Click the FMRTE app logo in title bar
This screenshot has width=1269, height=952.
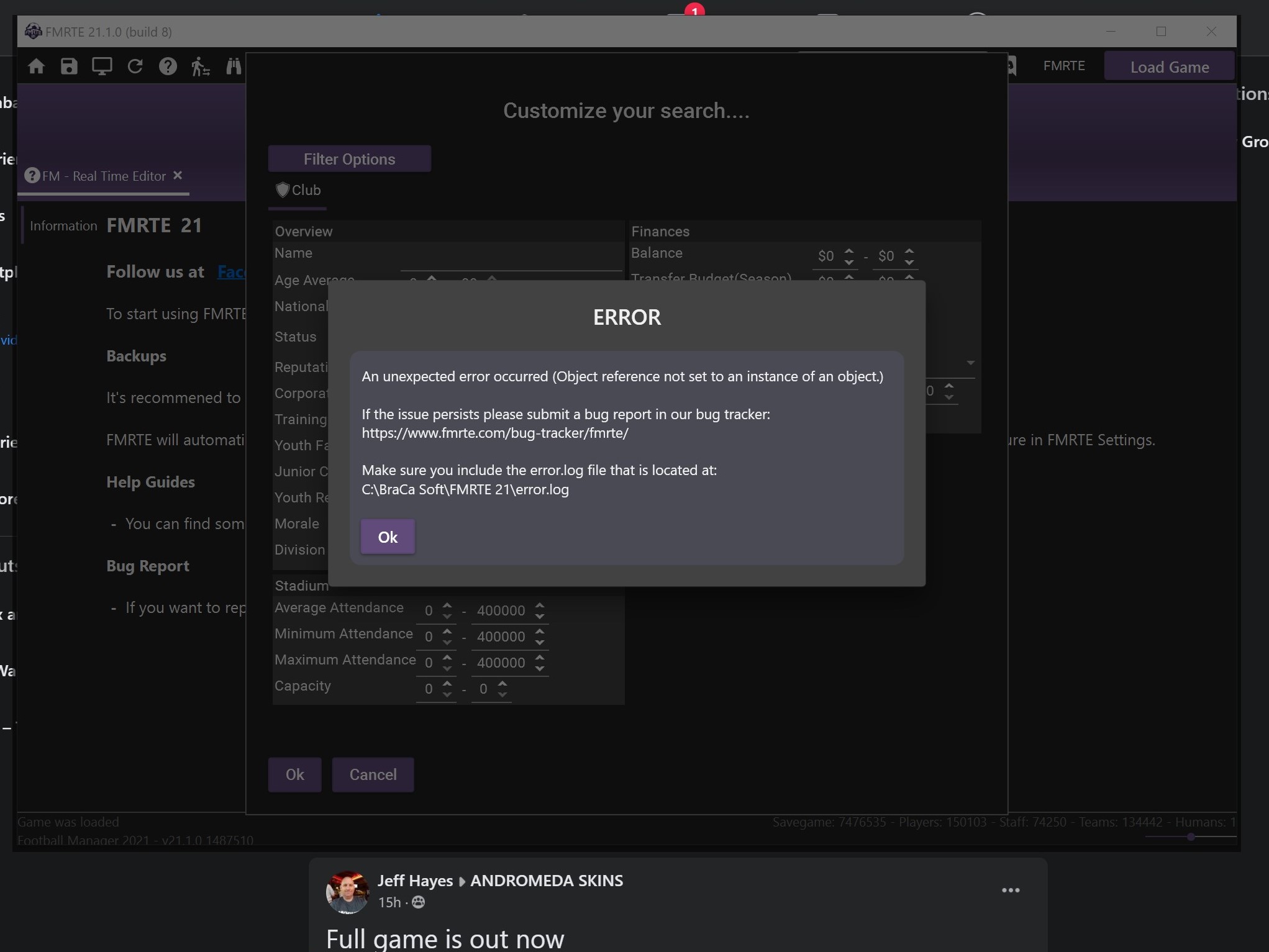coord(33,31)
